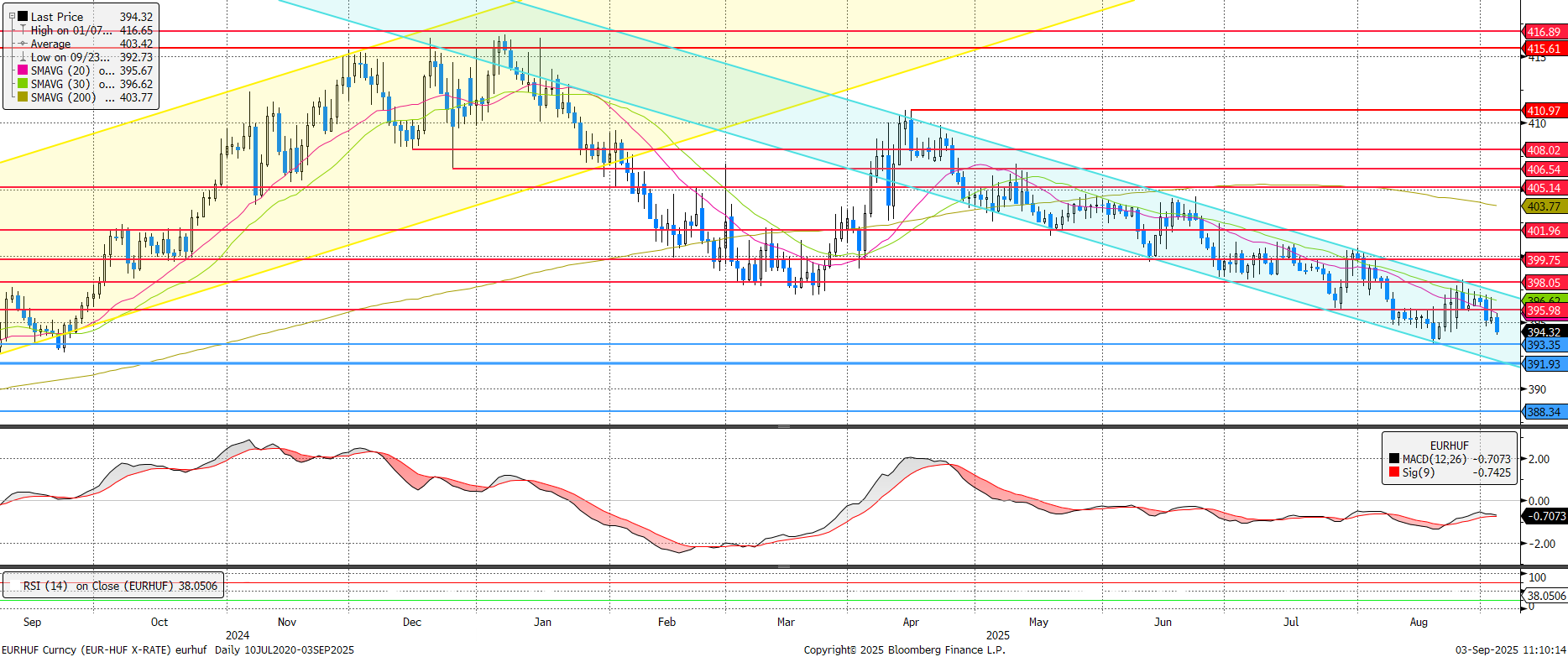This screenshot has width=1568, height=657.
Task: Select the blue 391.93 support line tag
Action: (x=1543, y=364)
